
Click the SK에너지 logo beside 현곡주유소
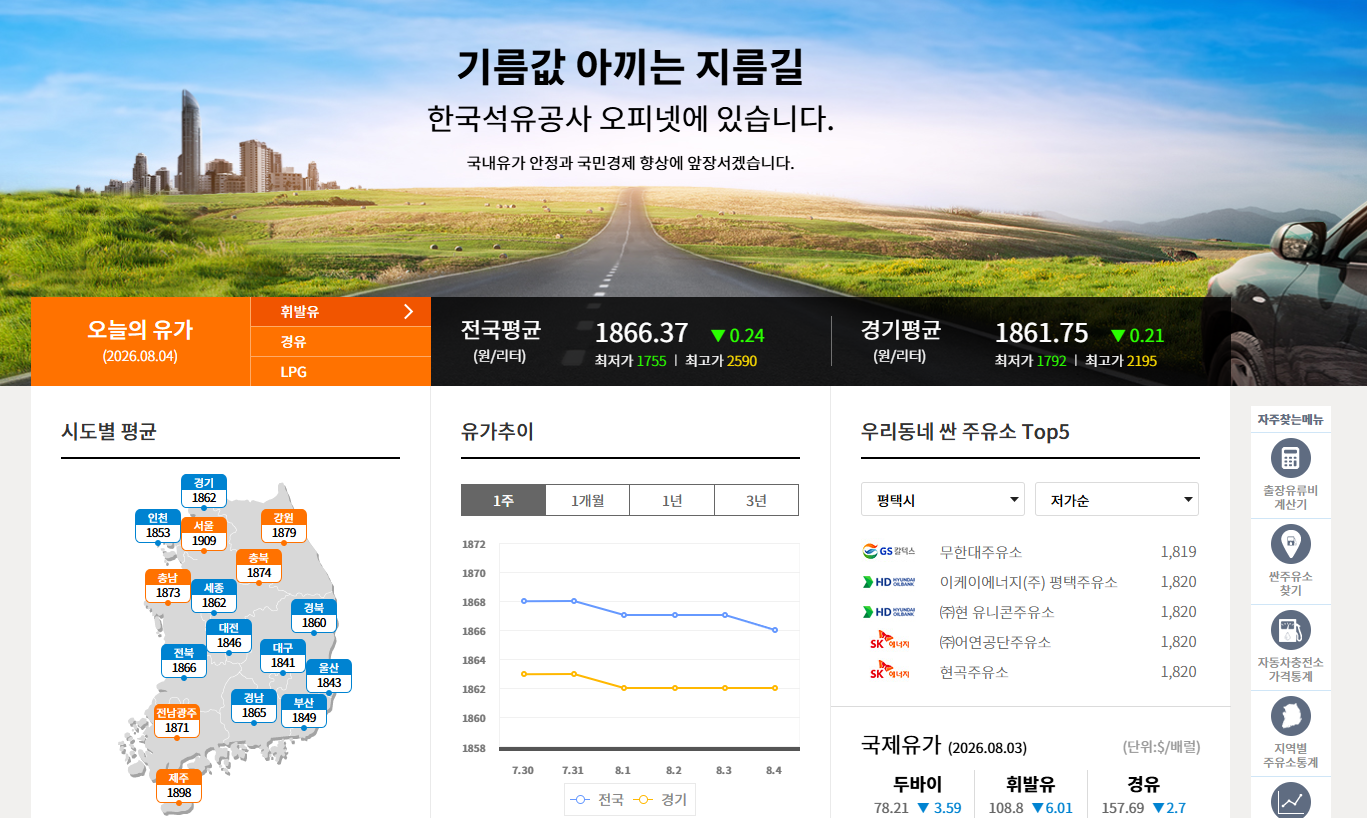coord(888,671)
